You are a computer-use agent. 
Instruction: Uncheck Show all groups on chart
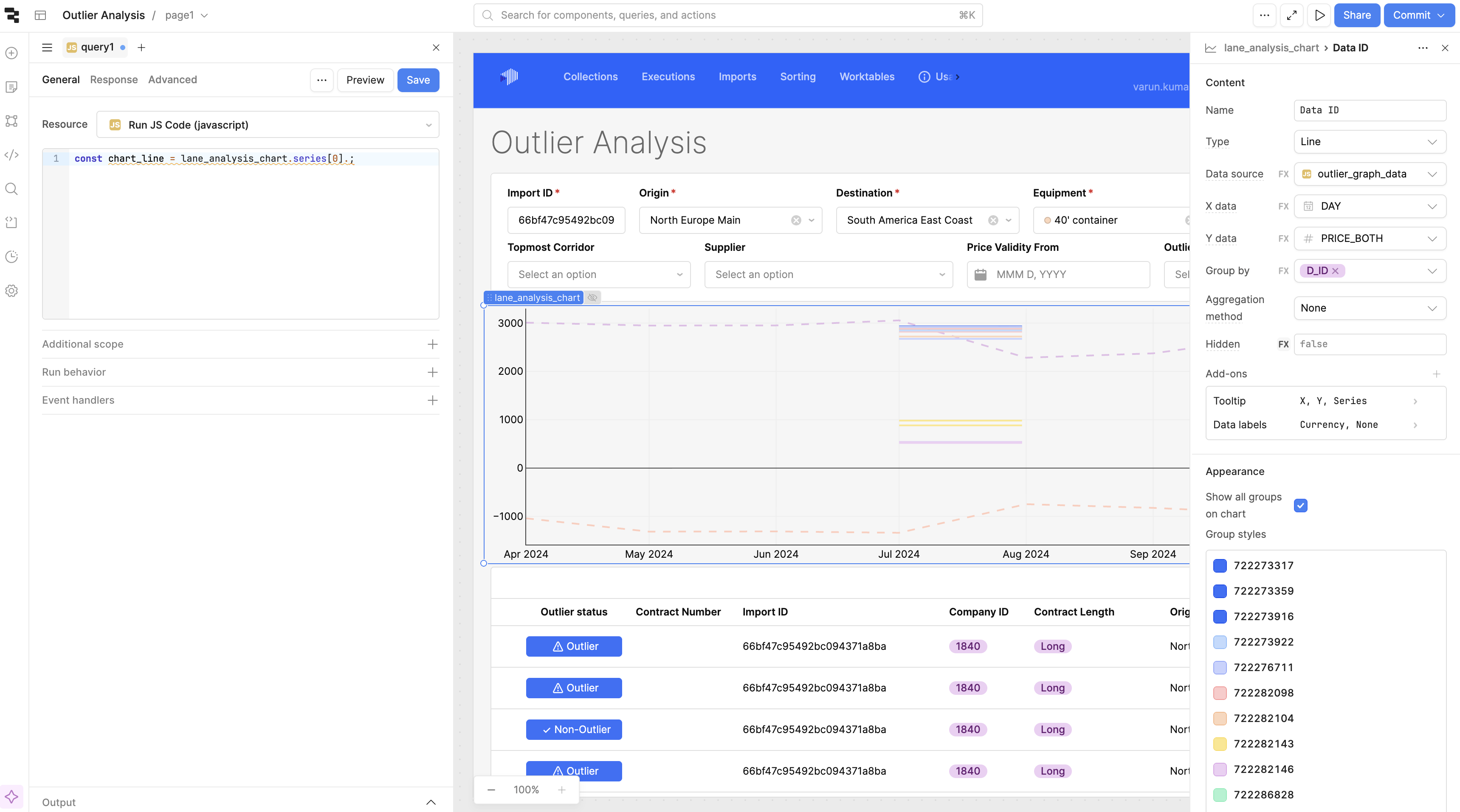coord(1300,506)
